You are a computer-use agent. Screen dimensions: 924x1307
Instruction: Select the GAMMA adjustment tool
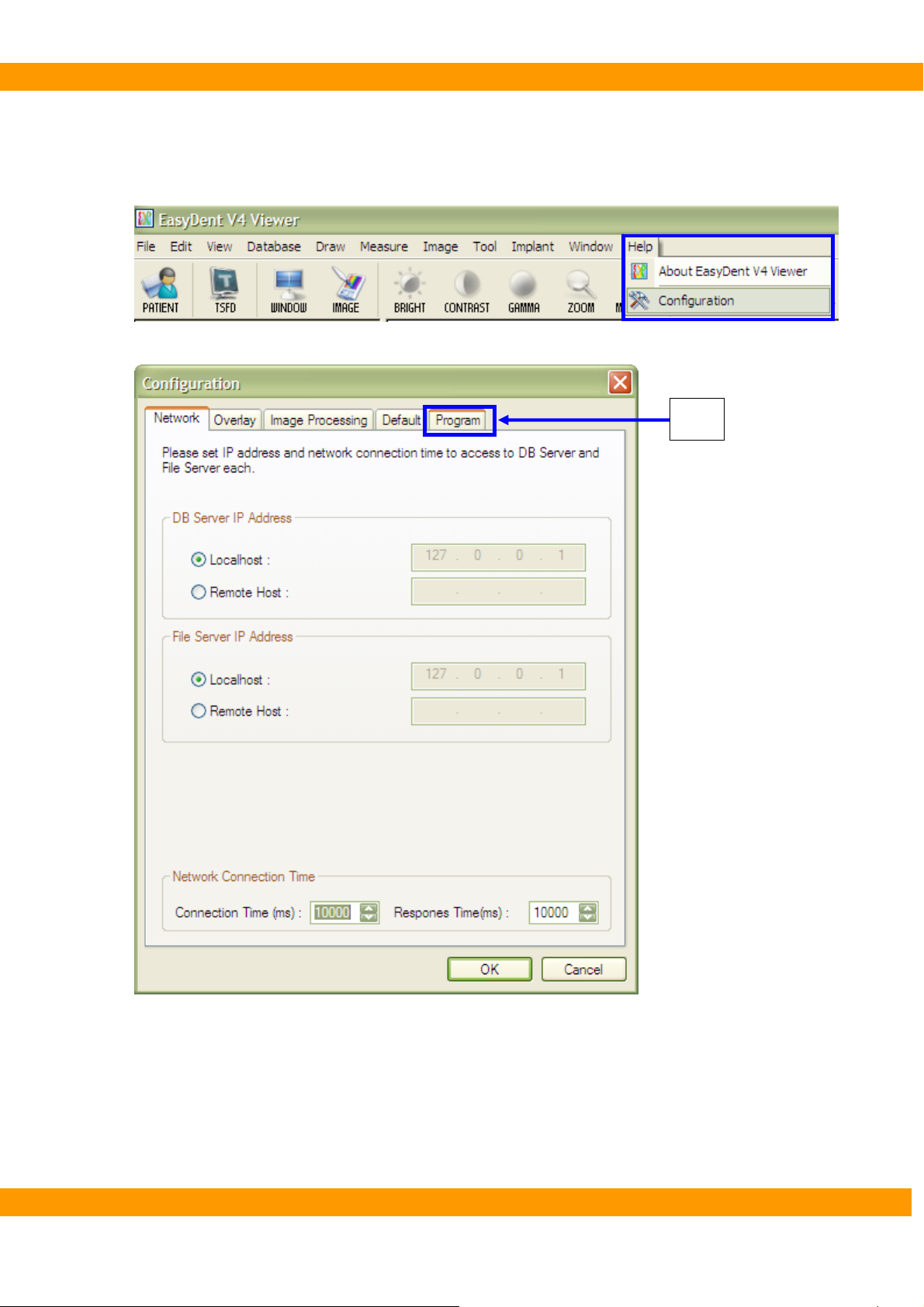pyautogui.click(x=524, y=290)
